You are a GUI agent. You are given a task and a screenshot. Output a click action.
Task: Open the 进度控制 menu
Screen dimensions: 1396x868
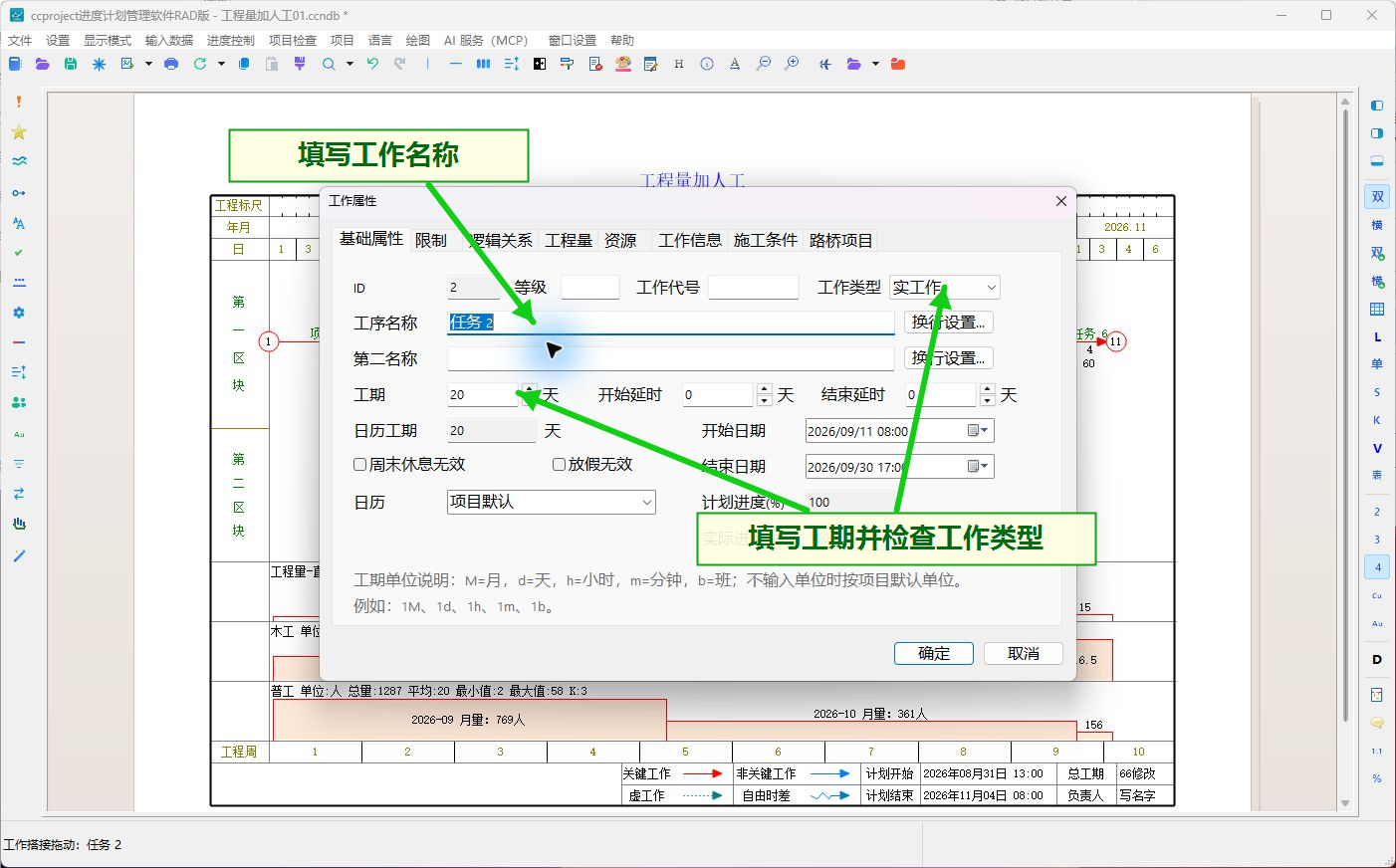[x=231, y=40]
